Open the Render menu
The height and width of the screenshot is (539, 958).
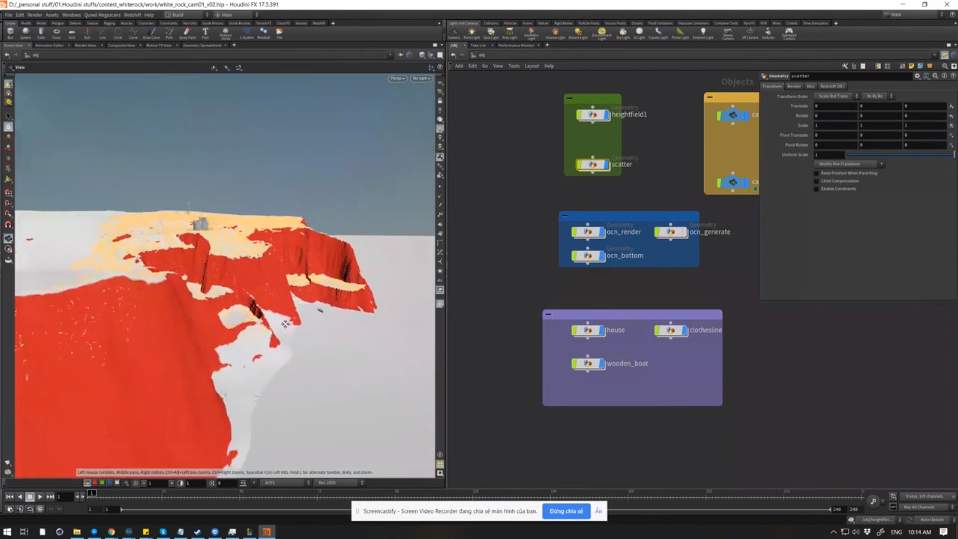click(x=35, y=15)
